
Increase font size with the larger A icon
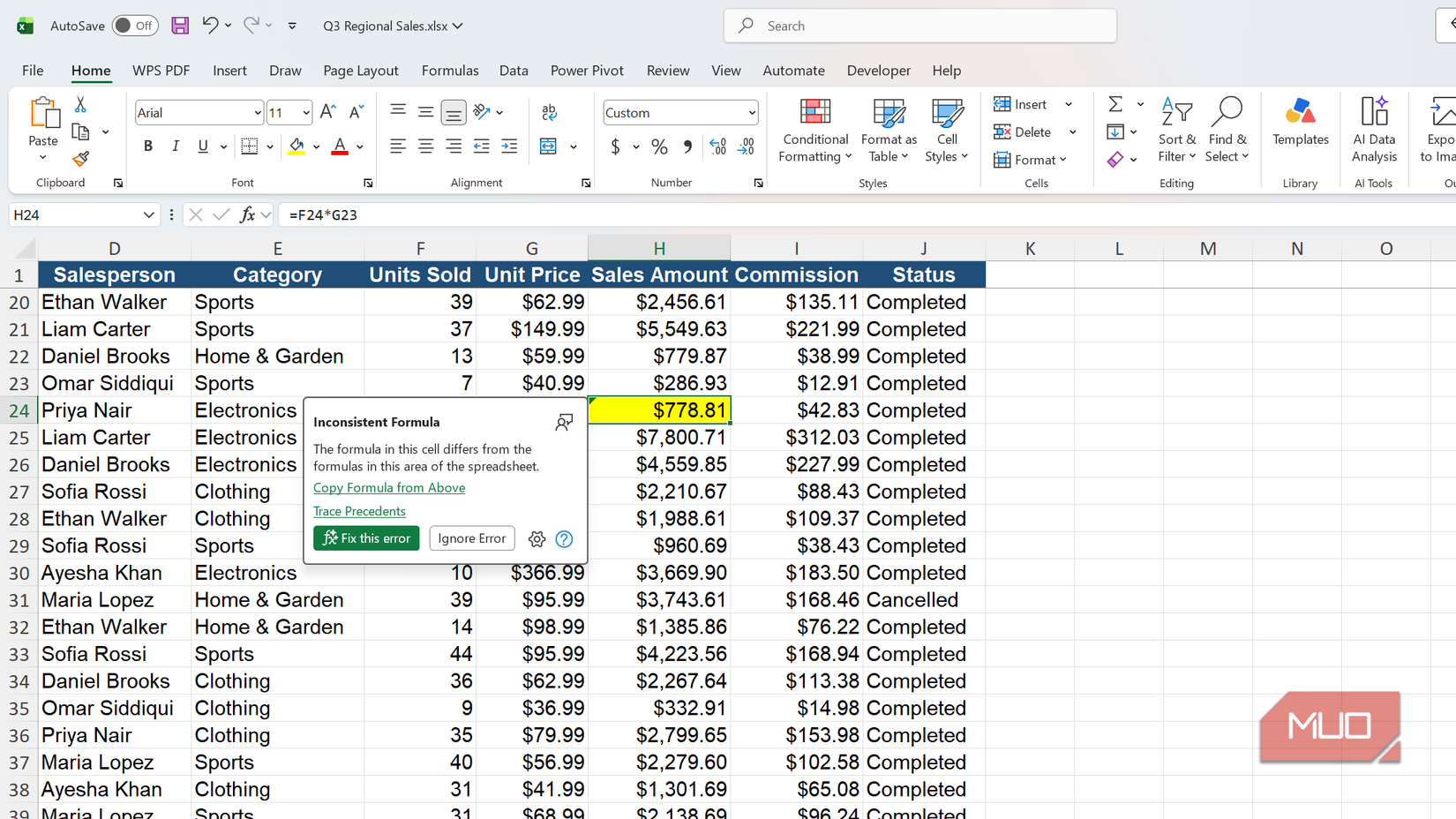point(328,112)
